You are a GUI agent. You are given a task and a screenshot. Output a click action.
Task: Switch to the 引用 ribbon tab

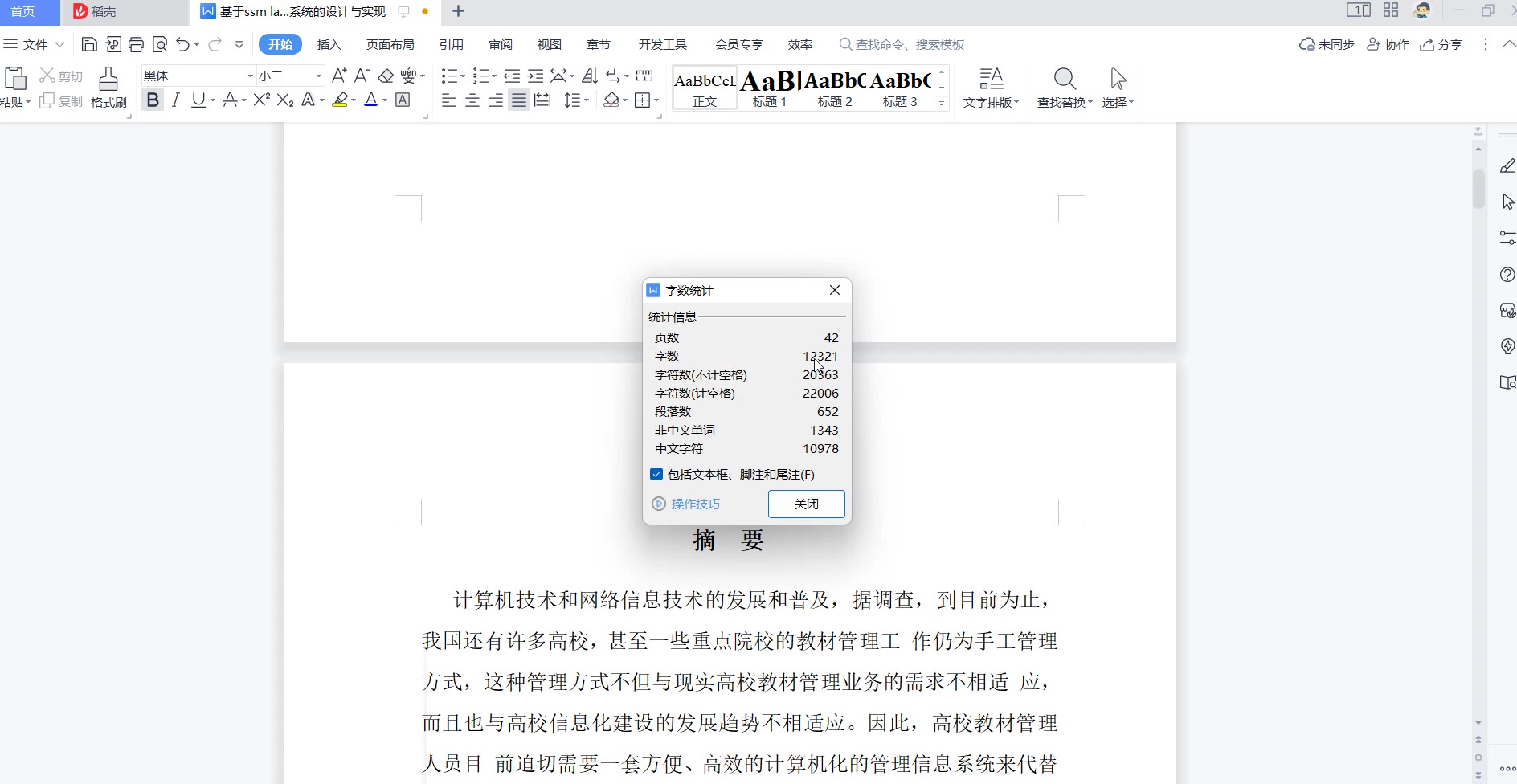[452, 44]
